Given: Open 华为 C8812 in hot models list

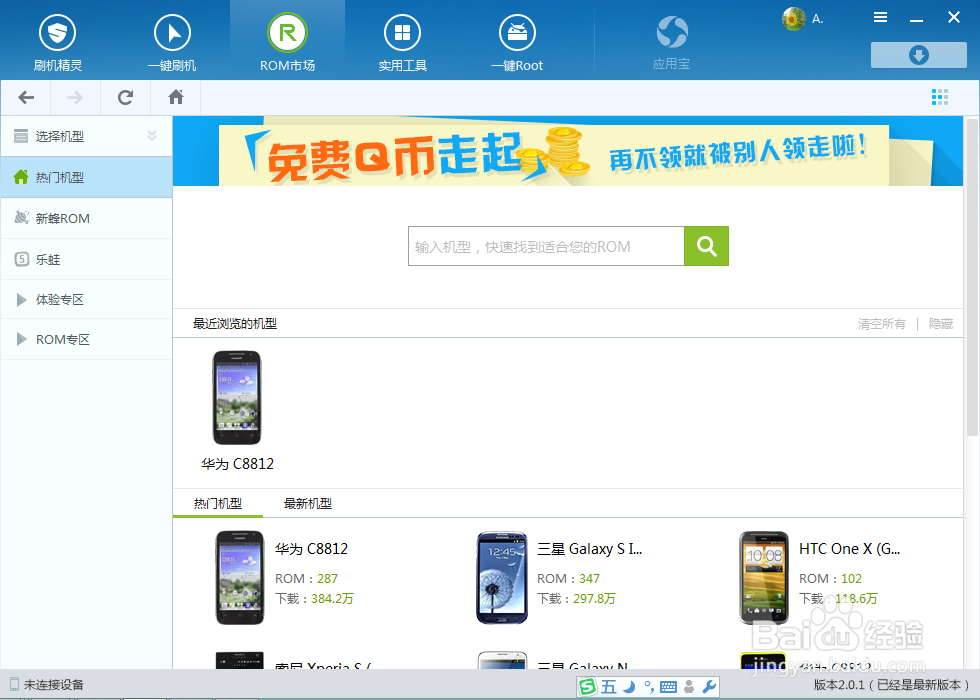Looking at the screenshot, I should pyautogui.click(x=311, y=549).
